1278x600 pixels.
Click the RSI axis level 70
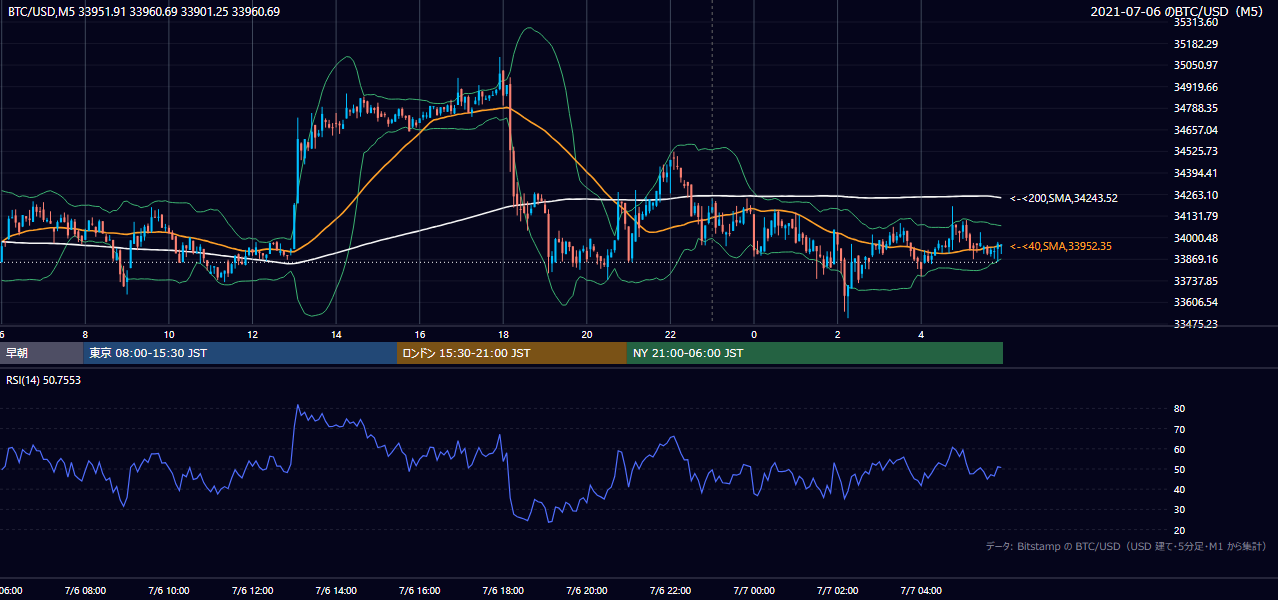[1180, 429]
